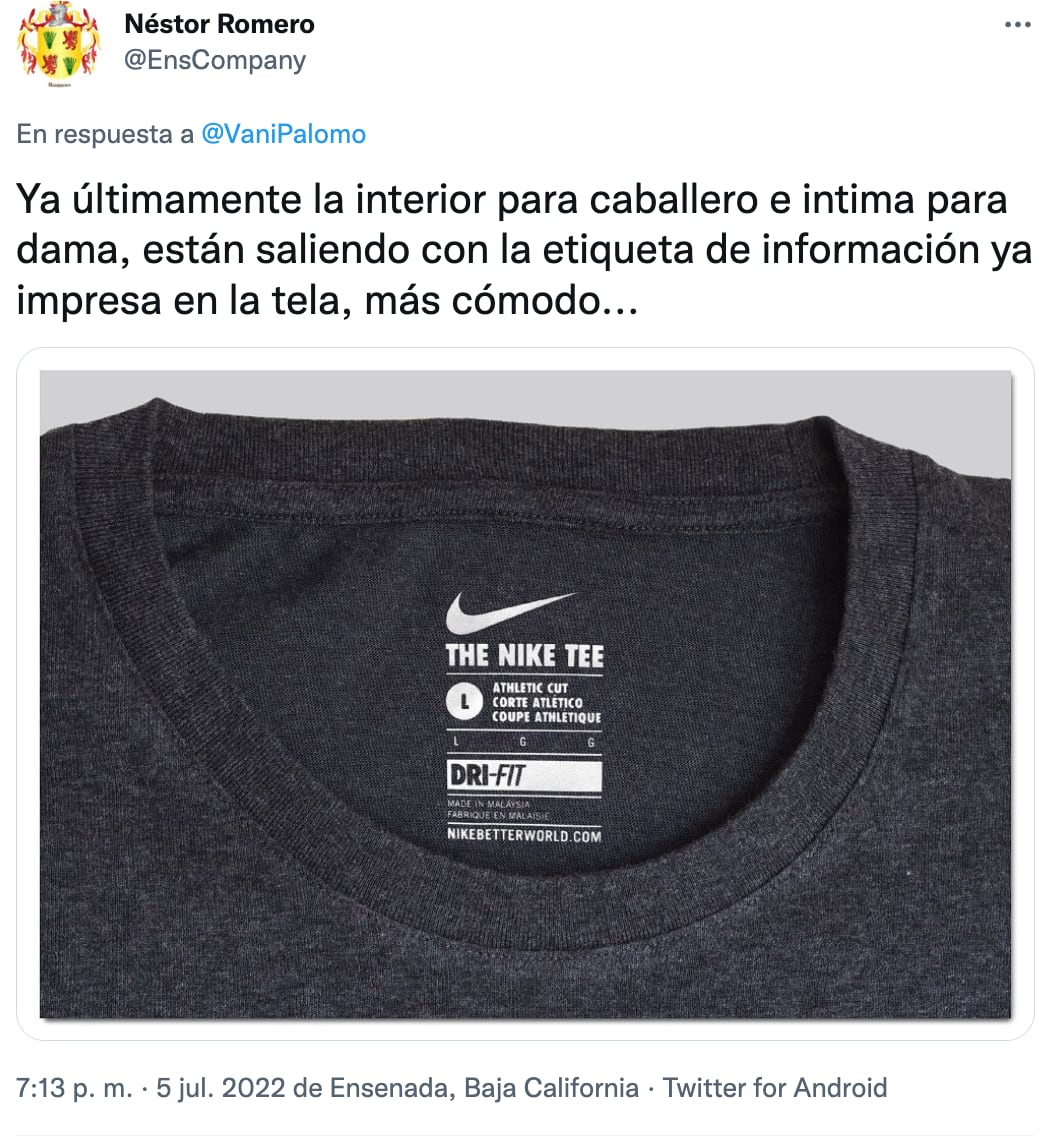Open the Ensenada, Baja California location link
Viewport: 1050px width, 1142px height.
(x=484, y=1088)
